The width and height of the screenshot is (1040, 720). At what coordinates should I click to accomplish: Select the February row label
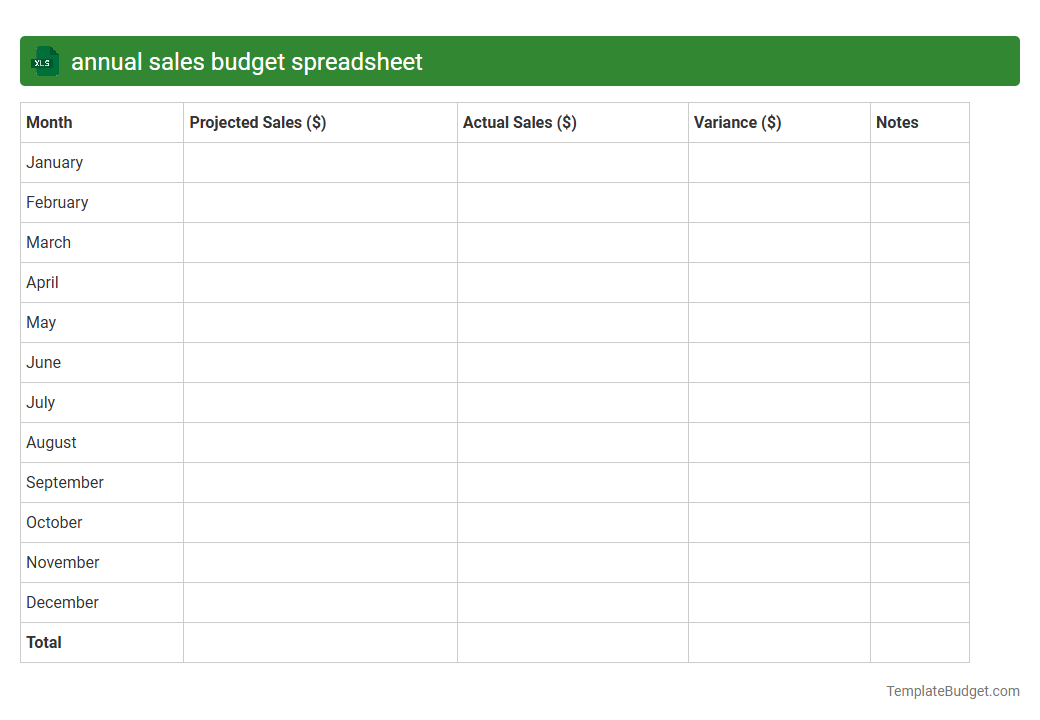click(57, 202)
